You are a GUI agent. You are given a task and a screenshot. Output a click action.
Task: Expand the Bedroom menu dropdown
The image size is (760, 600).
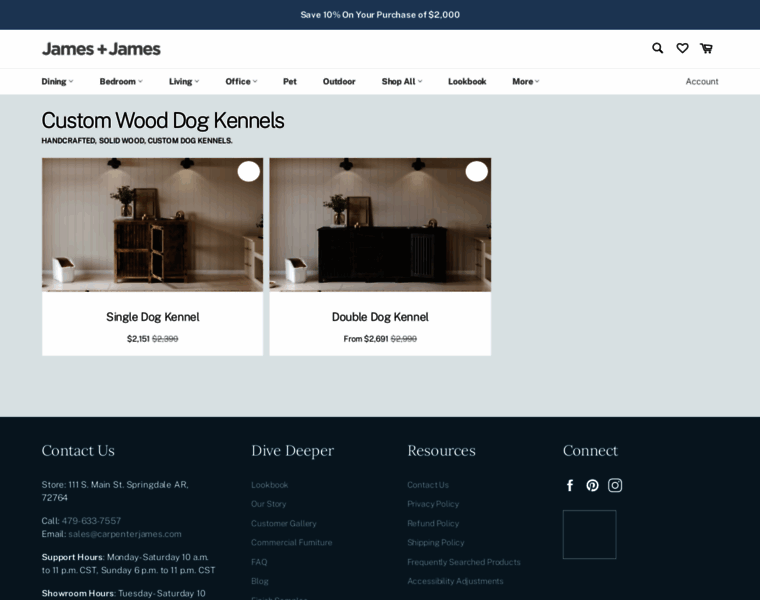[121, 81]
